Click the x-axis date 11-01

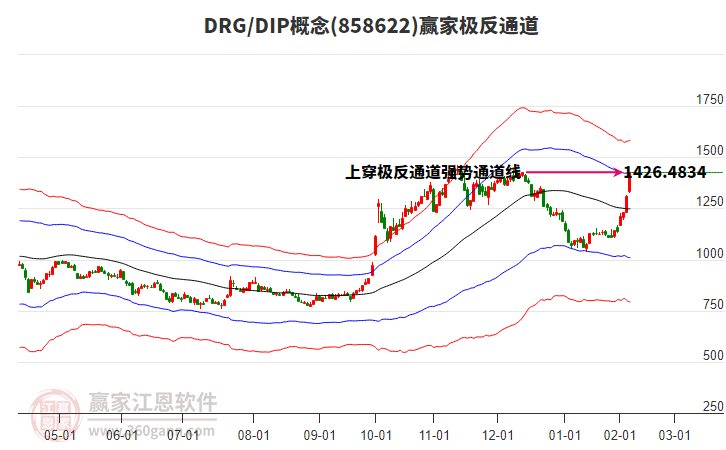434,435
